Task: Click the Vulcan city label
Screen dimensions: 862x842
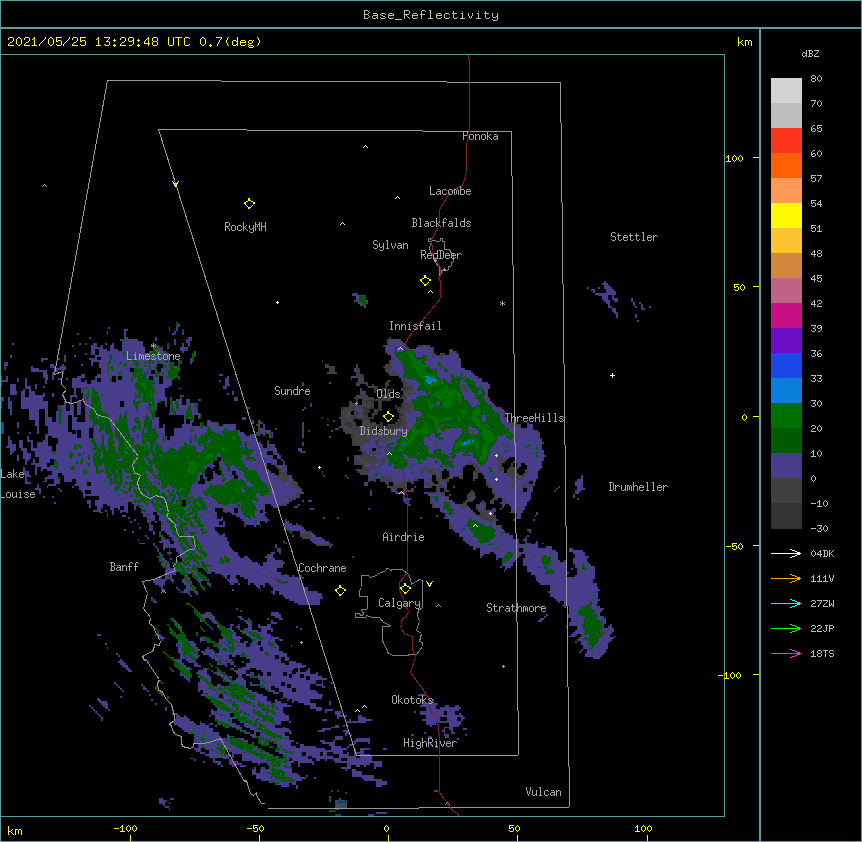Action: (543, 792)
